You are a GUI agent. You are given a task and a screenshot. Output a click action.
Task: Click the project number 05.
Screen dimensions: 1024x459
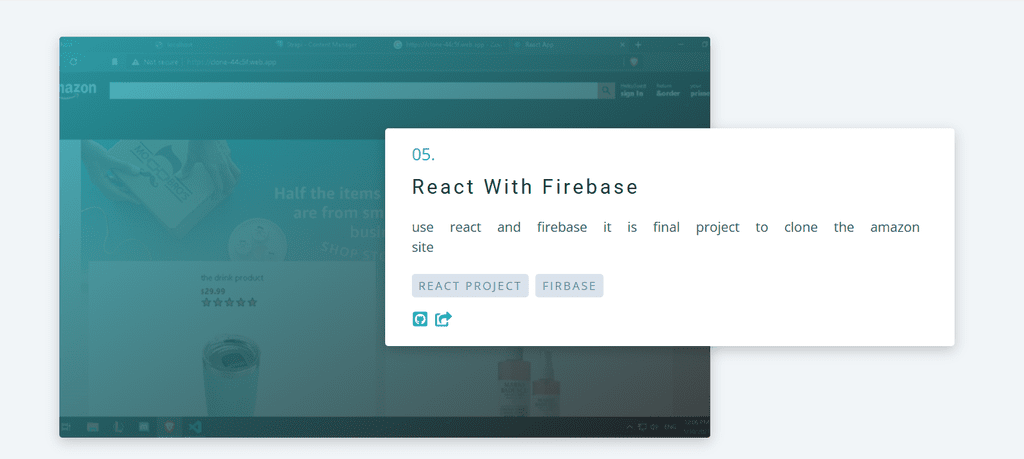coord(423,155)
